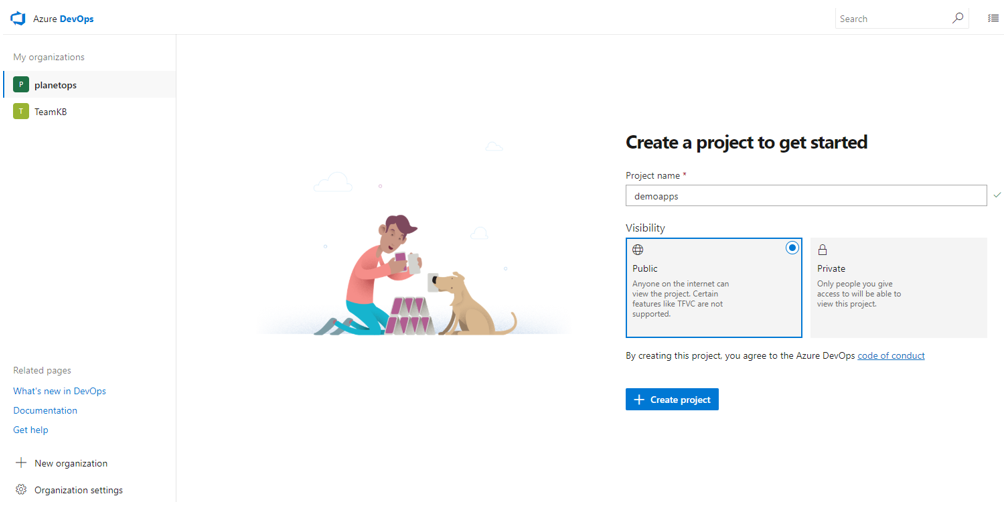This screenshot has width=1004, height=522.
Task: Choose the Private visibility option card
Action: (898, 288)
